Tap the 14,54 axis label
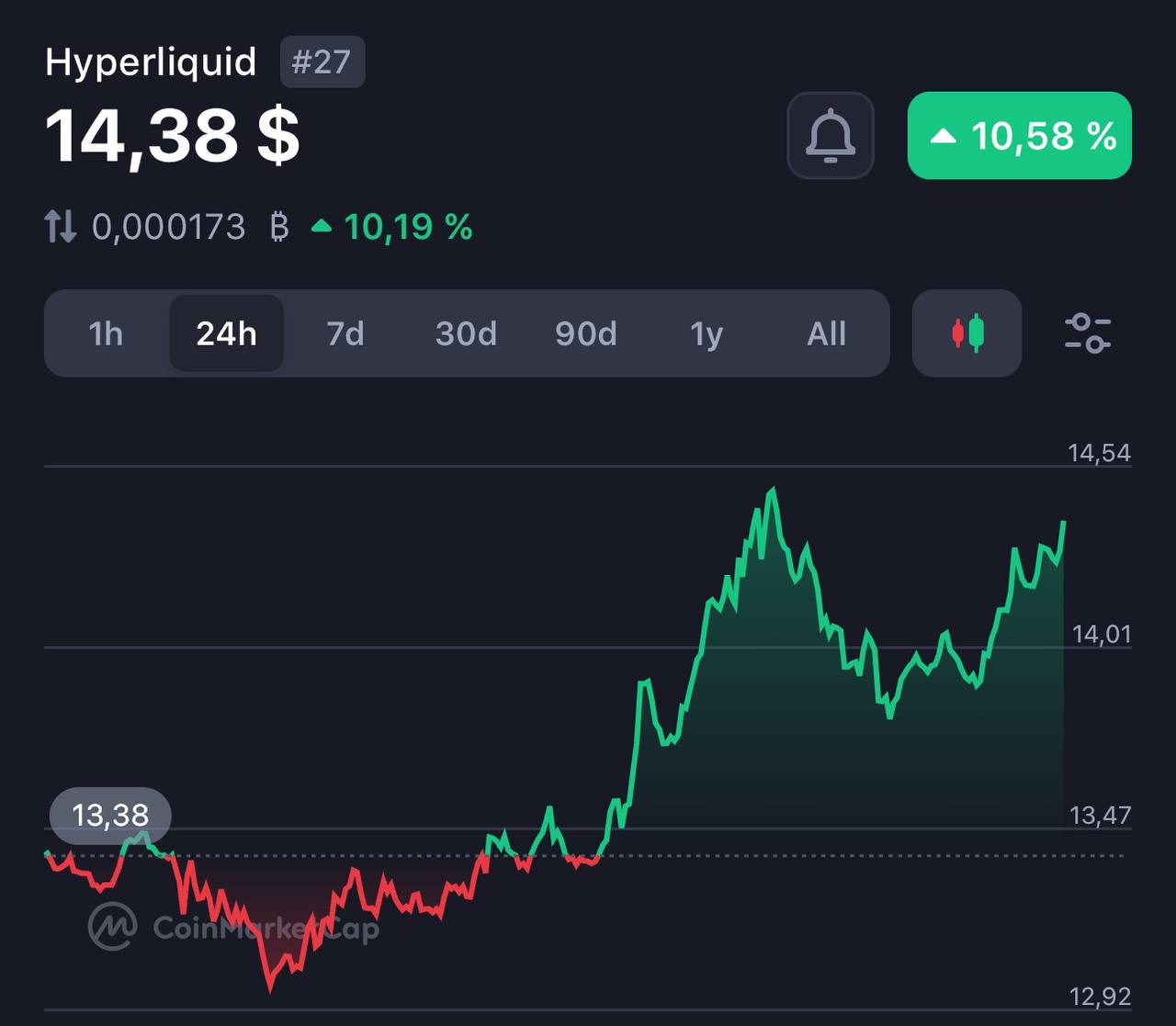The image size is (1176, 1026). (1100, 453)
